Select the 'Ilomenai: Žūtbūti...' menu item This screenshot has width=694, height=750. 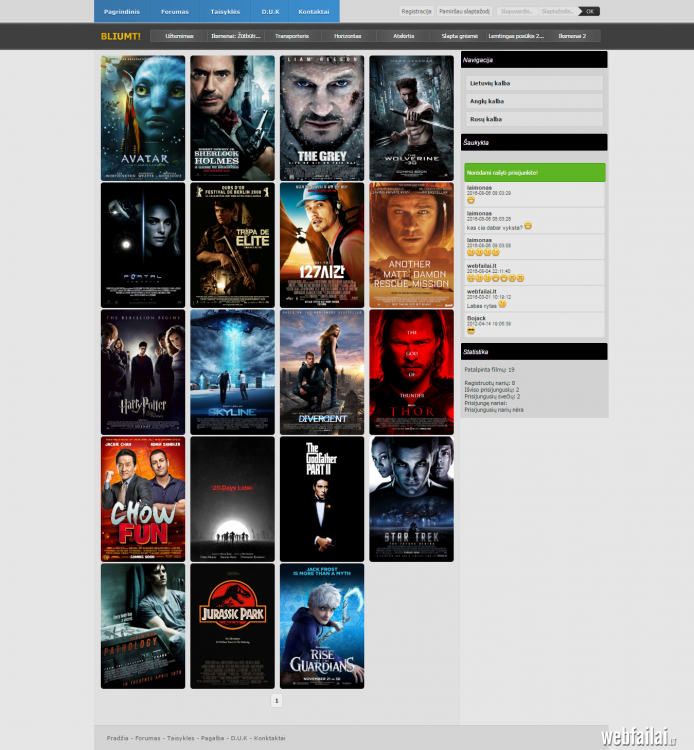pyautogui.click(x=236, y=36)
